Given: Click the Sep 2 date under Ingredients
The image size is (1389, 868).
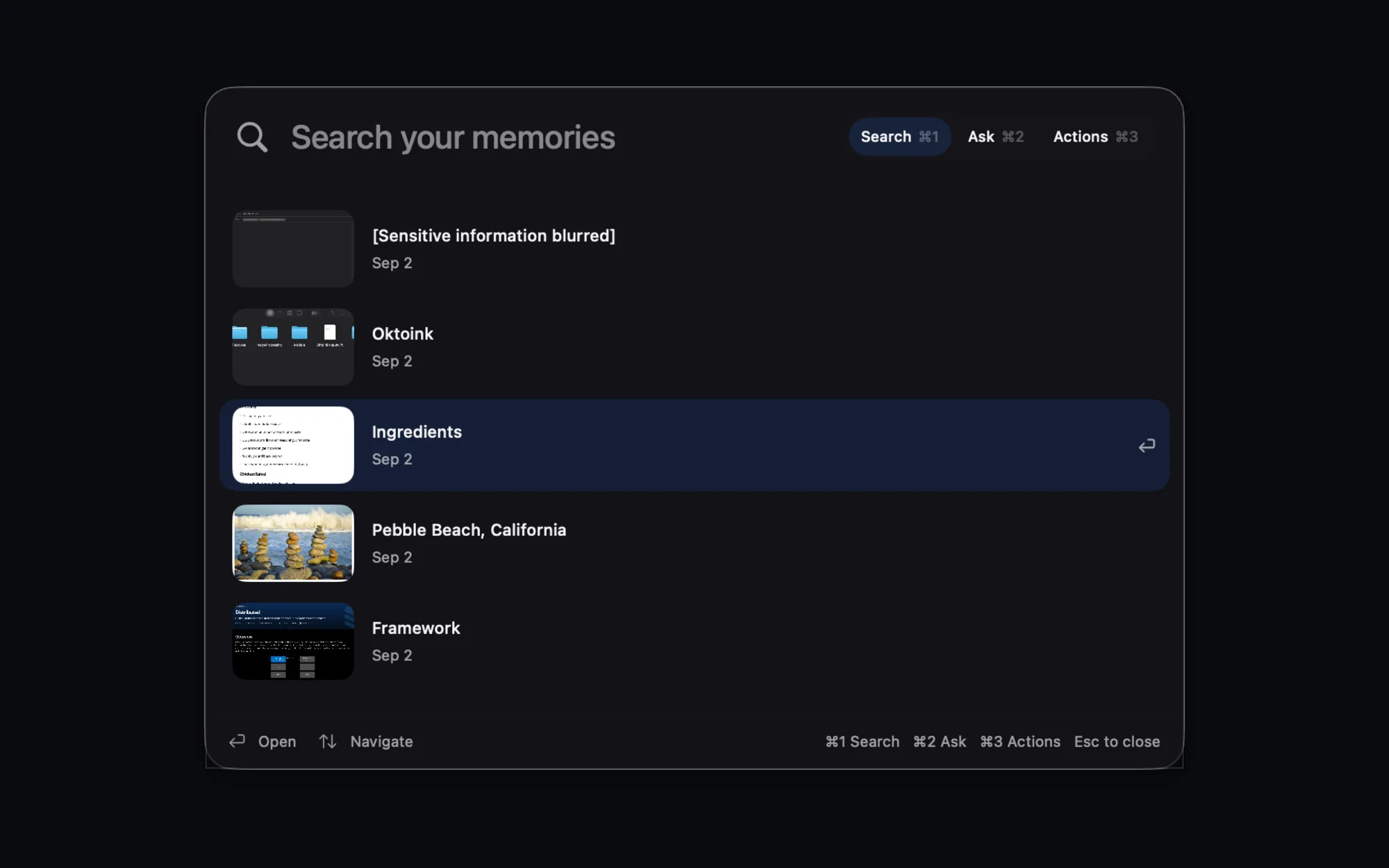Looking at the screenshot, I should point(392,459).
